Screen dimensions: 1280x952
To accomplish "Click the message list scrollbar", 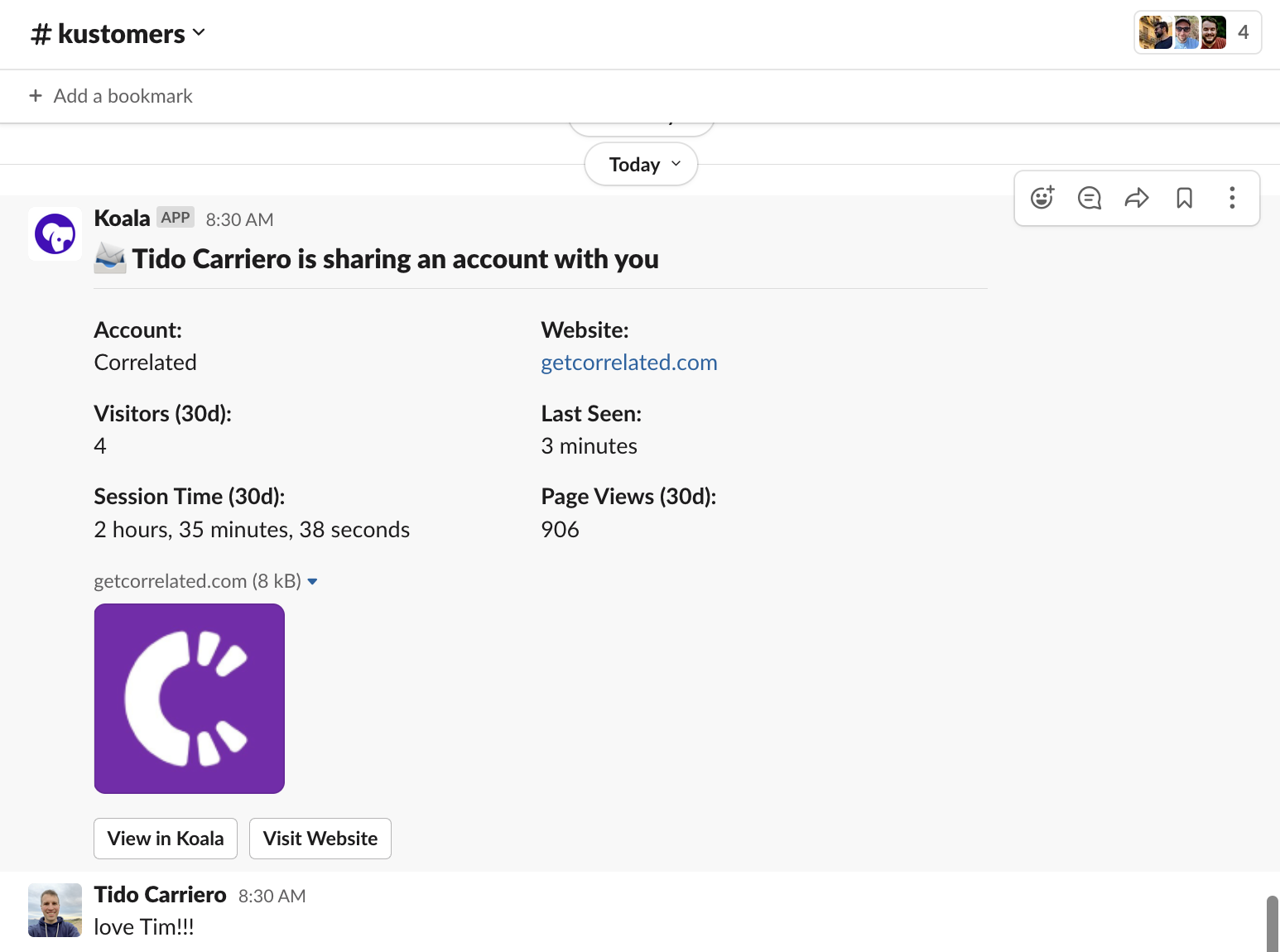I will pyautogui.click(x=1272, y=922).
